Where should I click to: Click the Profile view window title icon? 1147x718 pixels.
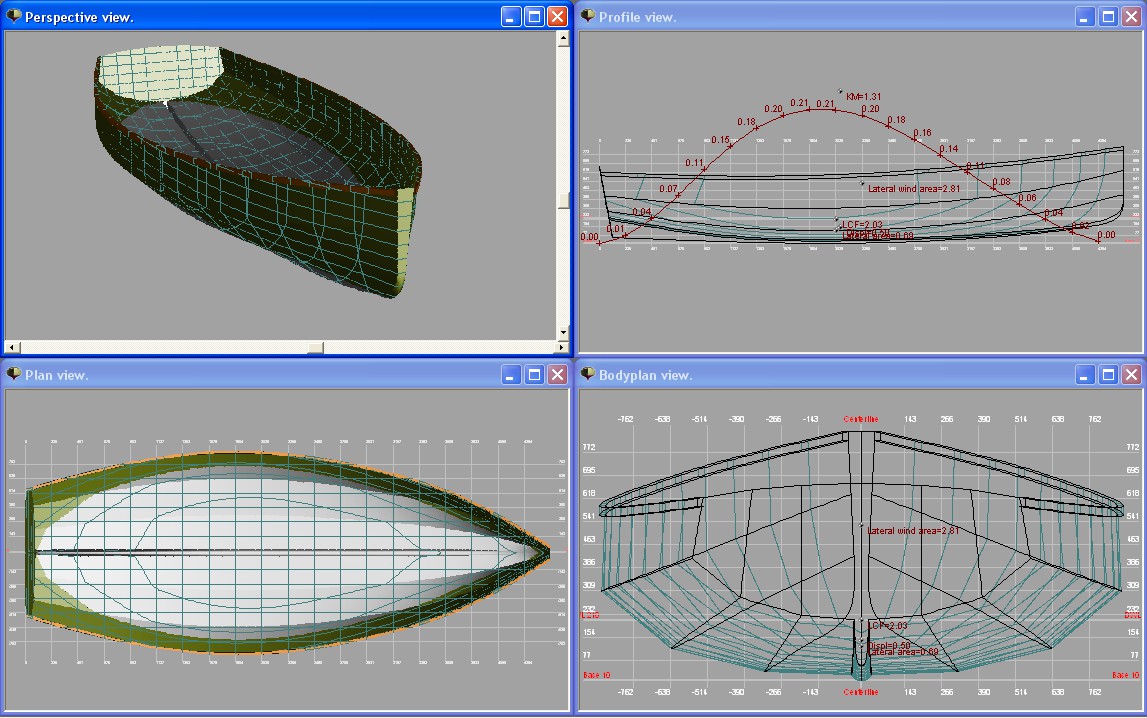(x=588, y=15)
